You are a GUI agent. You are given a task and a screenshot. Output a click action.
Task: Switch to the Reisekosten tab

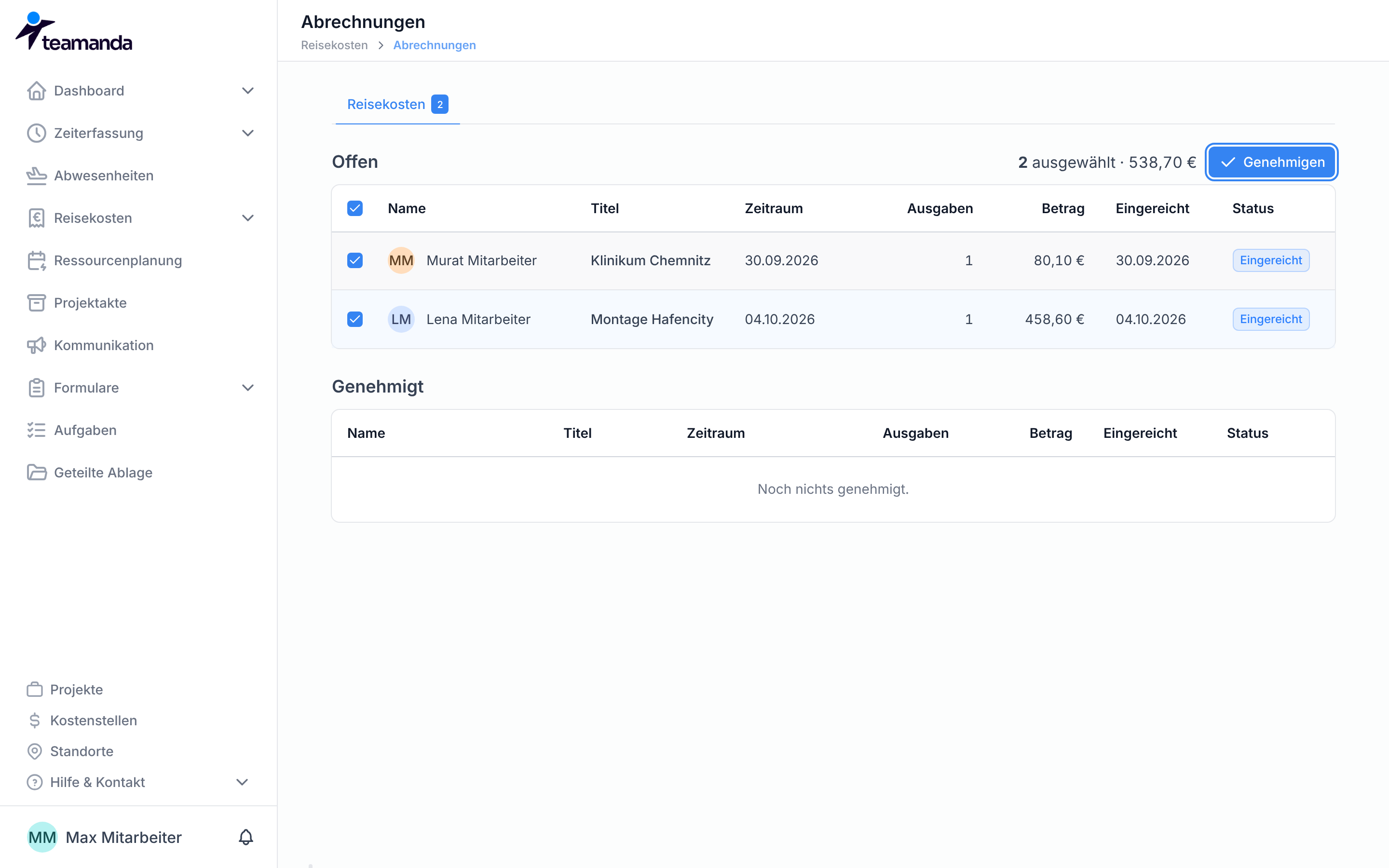[397, 105]
